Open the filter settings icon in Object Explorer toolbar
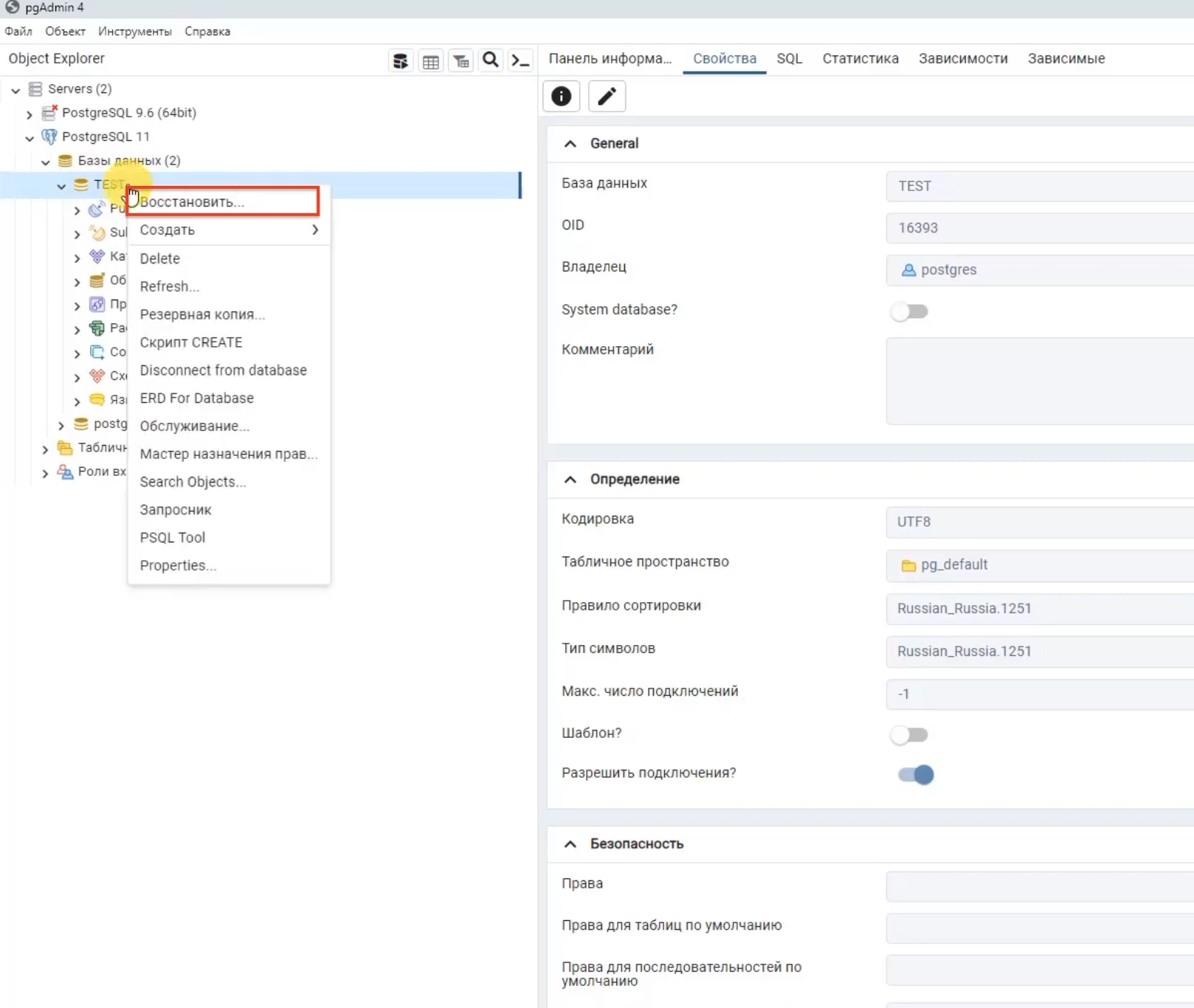Image resolution: width=1194 pixels, height=1008 pixels. 460,60
